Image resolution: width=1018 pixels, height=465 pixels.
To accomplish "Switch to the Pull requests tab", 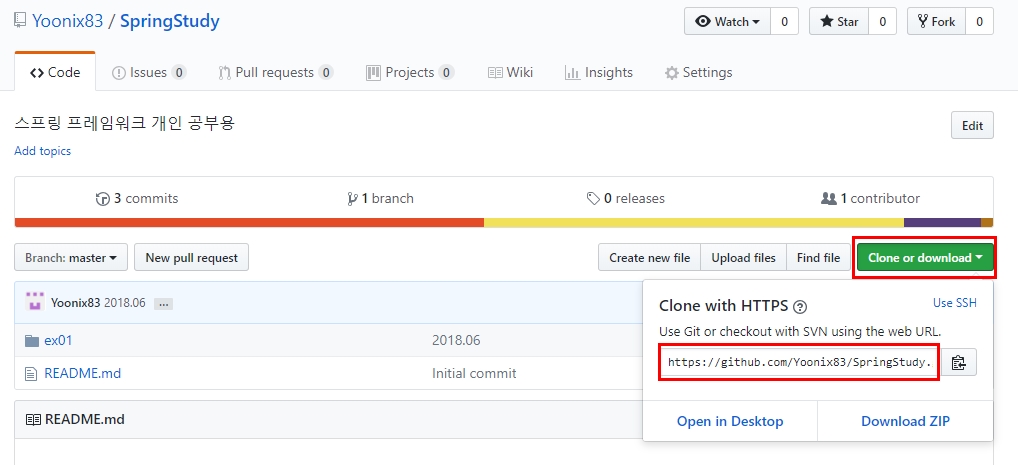I will (276, 72).
